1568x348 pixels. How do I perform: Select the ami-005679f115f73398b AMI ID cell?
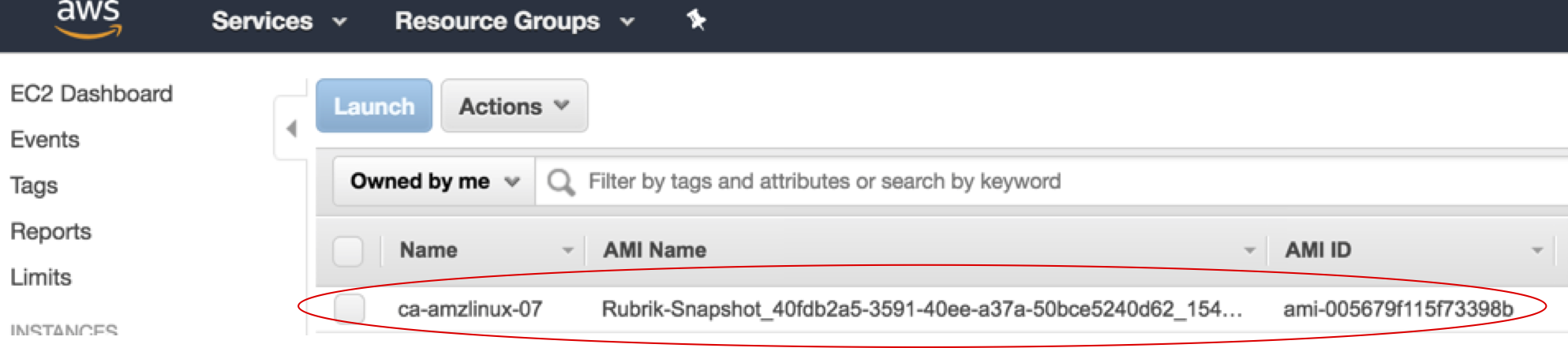pos(1398,309)
